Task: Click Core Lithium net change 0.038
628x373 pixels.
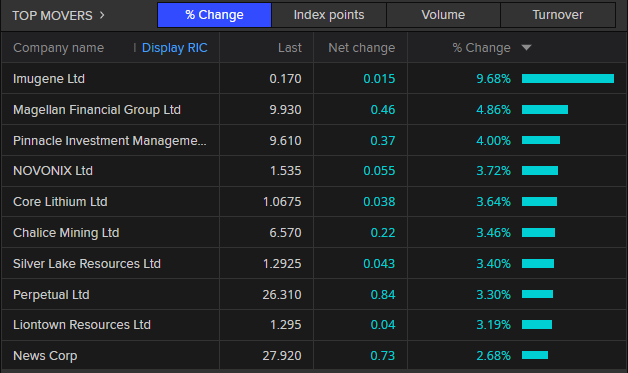Action: [379, 202]
